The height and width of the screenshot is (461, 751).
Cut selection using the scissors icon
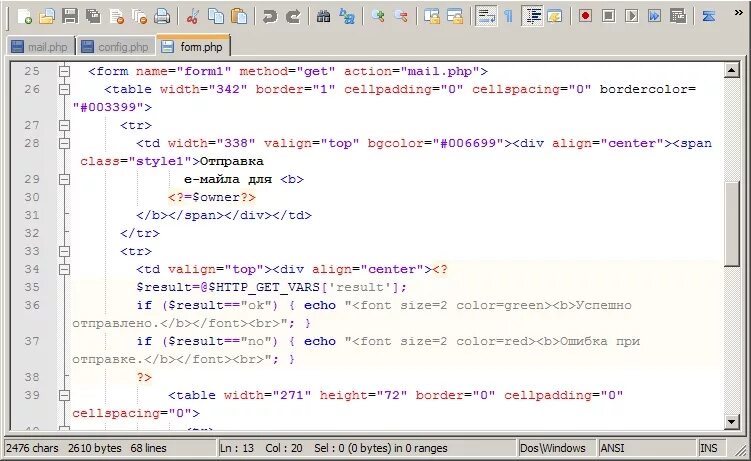pos(193,17)
